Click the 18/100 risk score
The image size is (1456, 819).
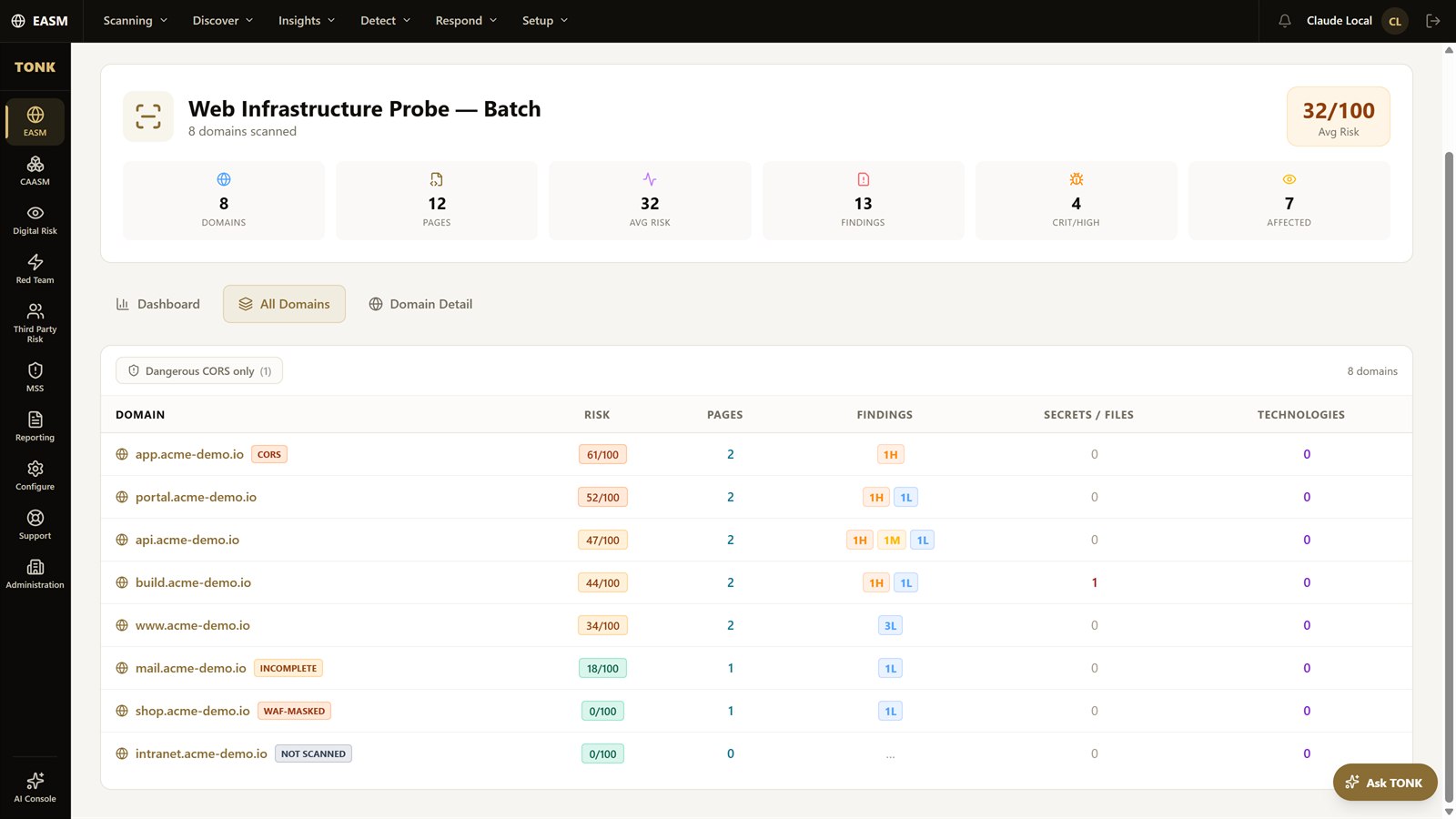[x=602, y=668]
